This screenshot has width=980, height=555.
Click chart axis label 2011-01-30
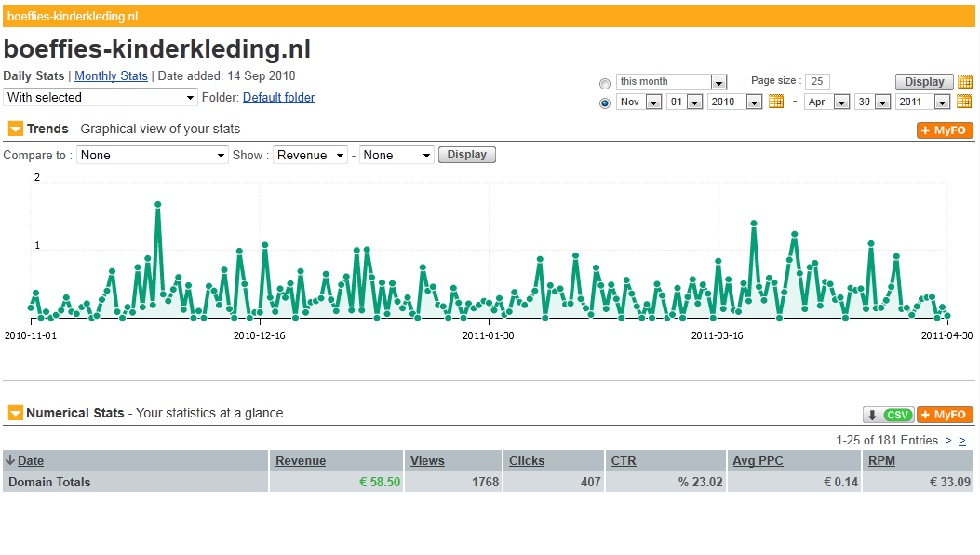488,336
